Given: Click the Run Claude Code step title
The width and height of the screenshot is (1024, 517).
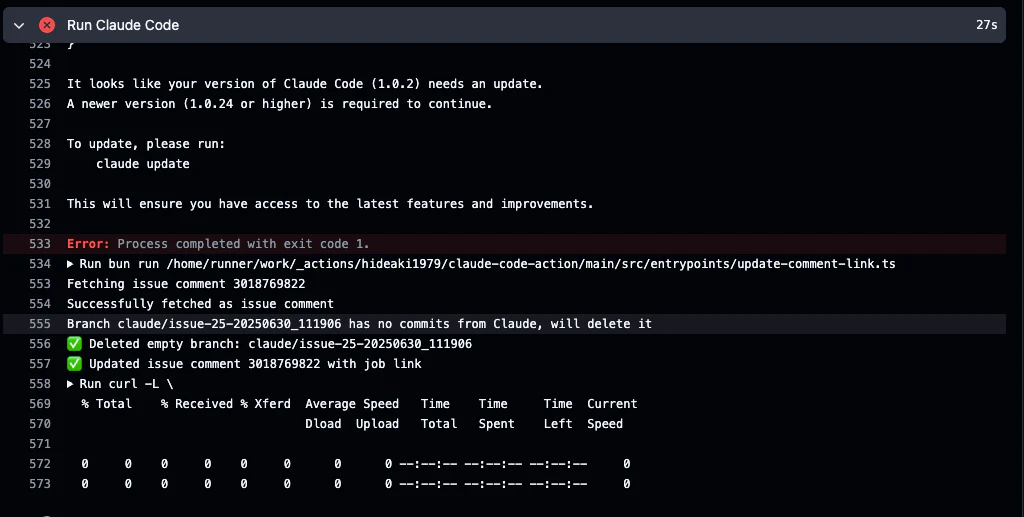Looking at the screenshot, I should point(123,25).
